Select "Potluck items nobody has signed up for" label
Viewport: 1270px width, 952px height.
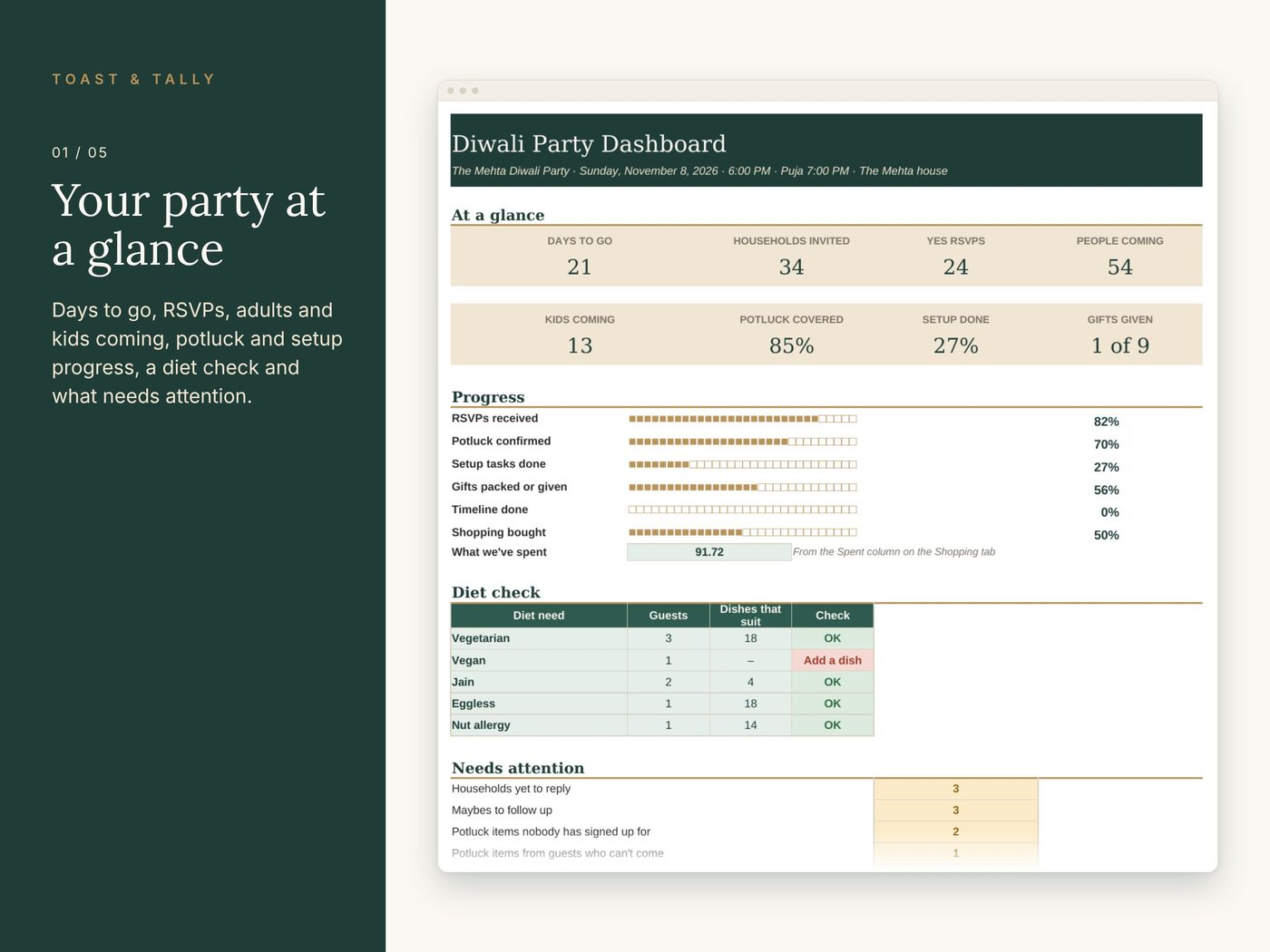(551, 831)
